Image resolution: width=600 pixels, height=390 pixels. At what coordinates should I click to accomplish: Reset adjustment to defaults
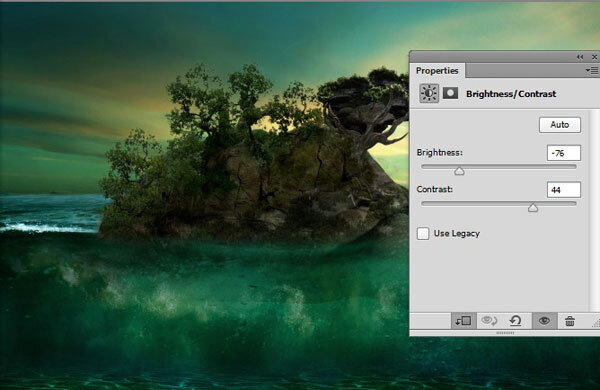click(x=515, y=321)
